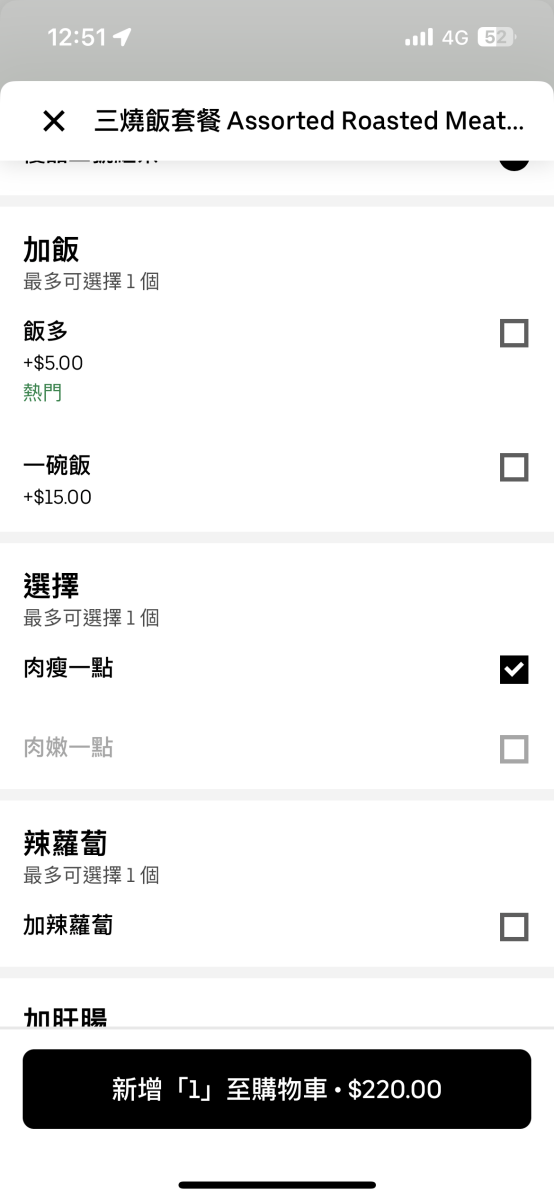This screenshot has width=554, height=1200.
Task: Tick the 一碗飯 +$15.00 checkbox
Action: click(514, 467)
